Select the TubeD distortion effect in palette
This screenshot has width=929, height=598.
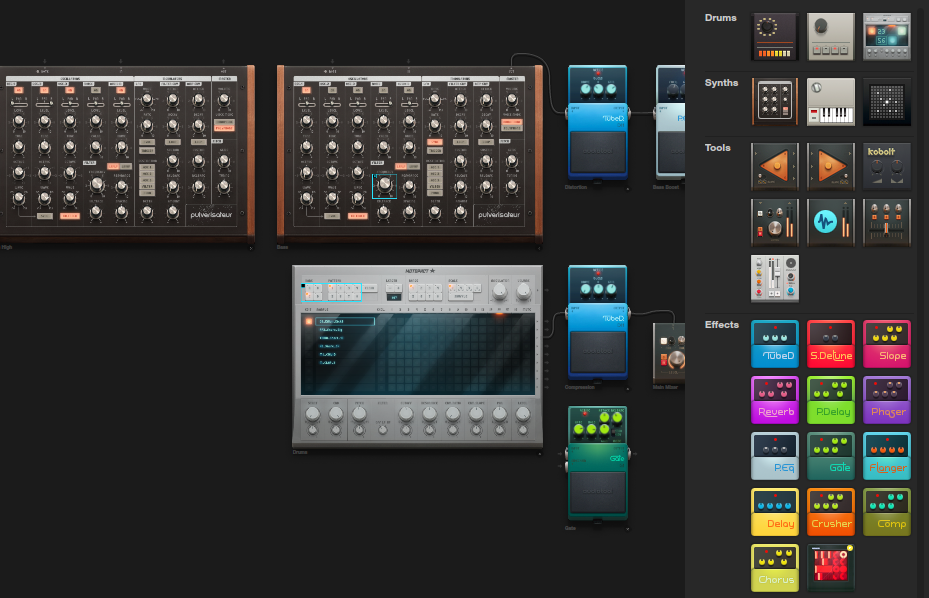775,345
